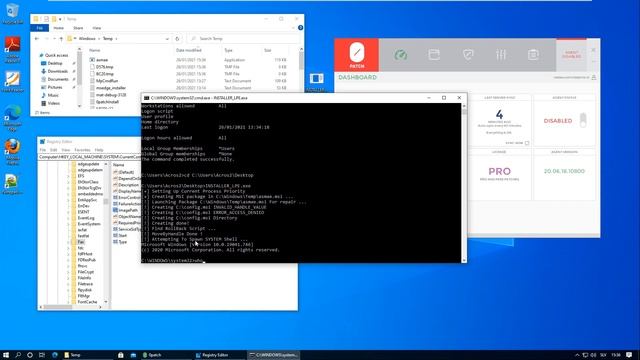640x360 pixels.
Task: Open the log calendar icon in 0patch
Action: (x=533, y=55)
